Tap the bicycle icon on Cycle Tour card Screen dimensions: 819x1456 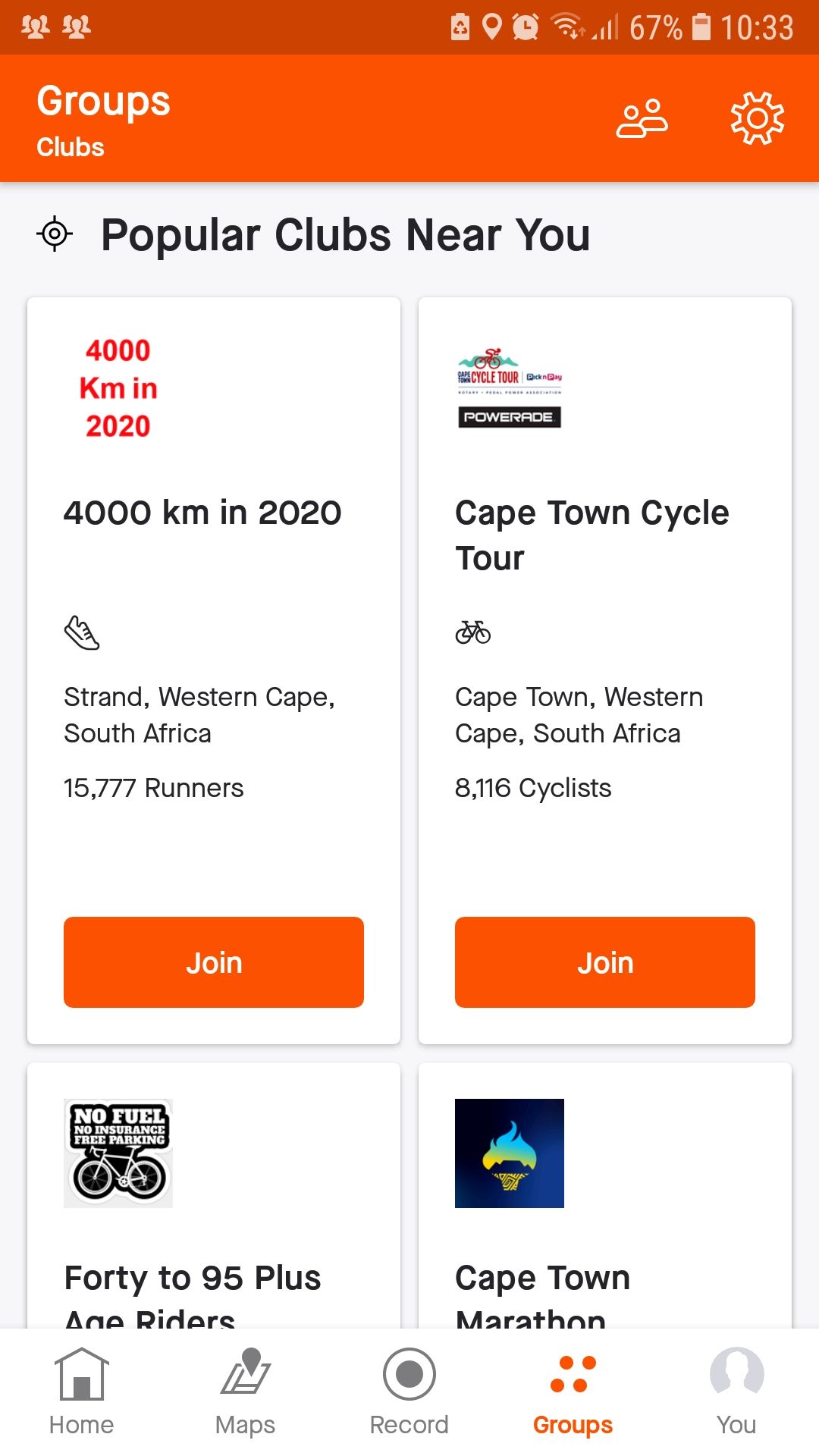point(473,632)
